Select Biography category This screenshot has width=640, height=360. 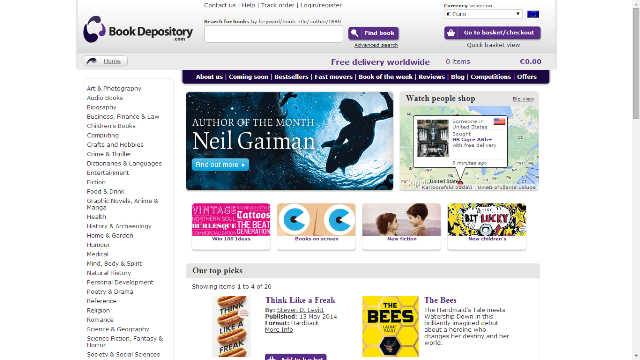101,107
